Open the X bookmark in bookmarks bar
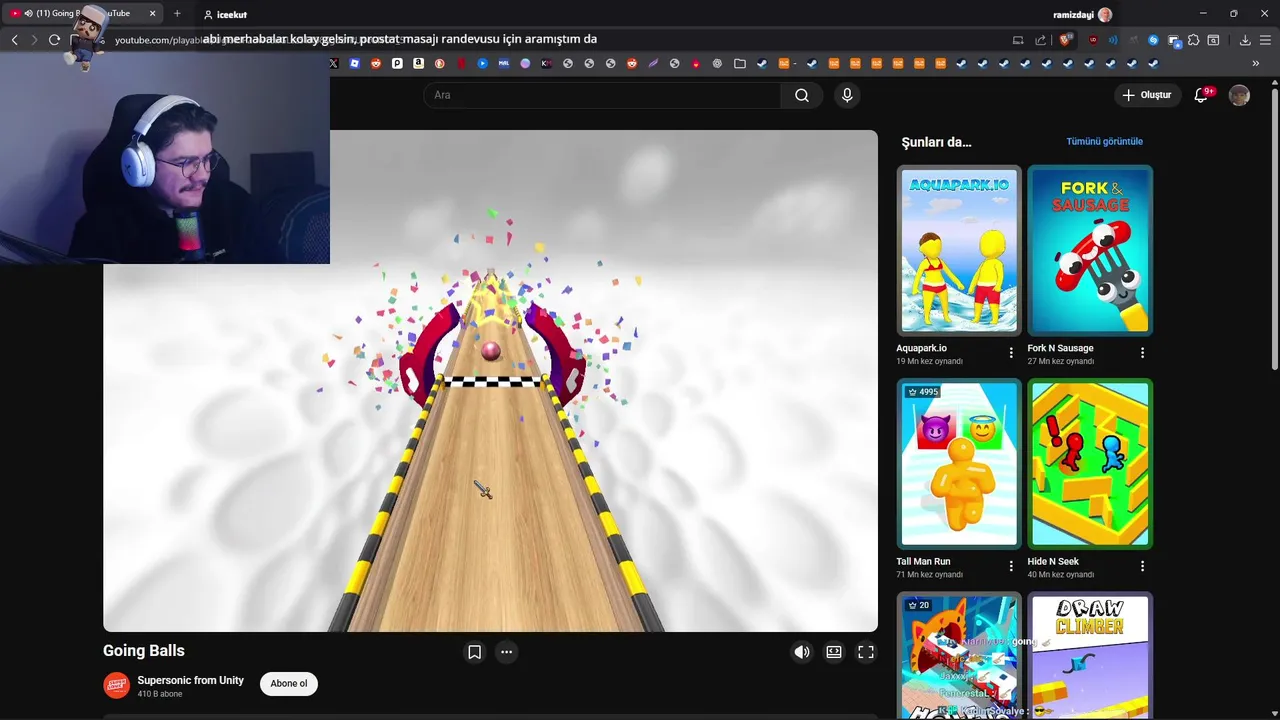This screenshot has width=1280, height=720. point(333,63)
